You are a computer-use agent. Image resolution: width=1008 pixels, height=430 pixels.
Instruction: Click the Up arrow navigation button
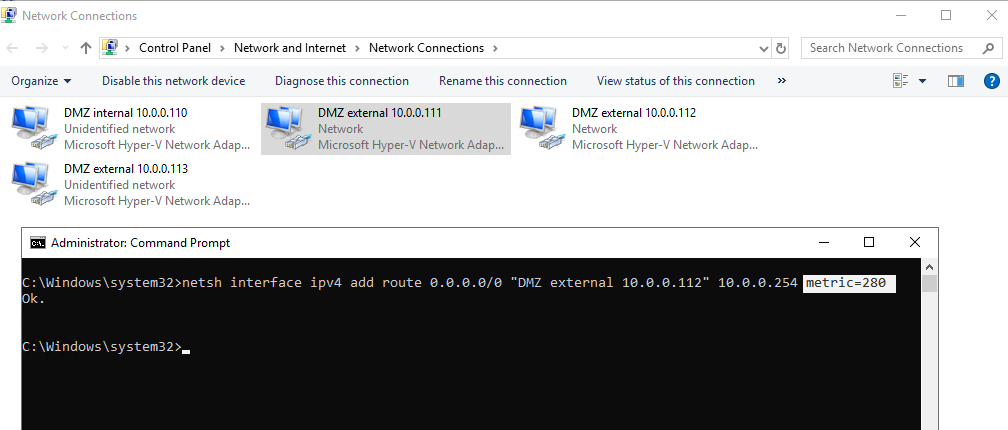86,48
